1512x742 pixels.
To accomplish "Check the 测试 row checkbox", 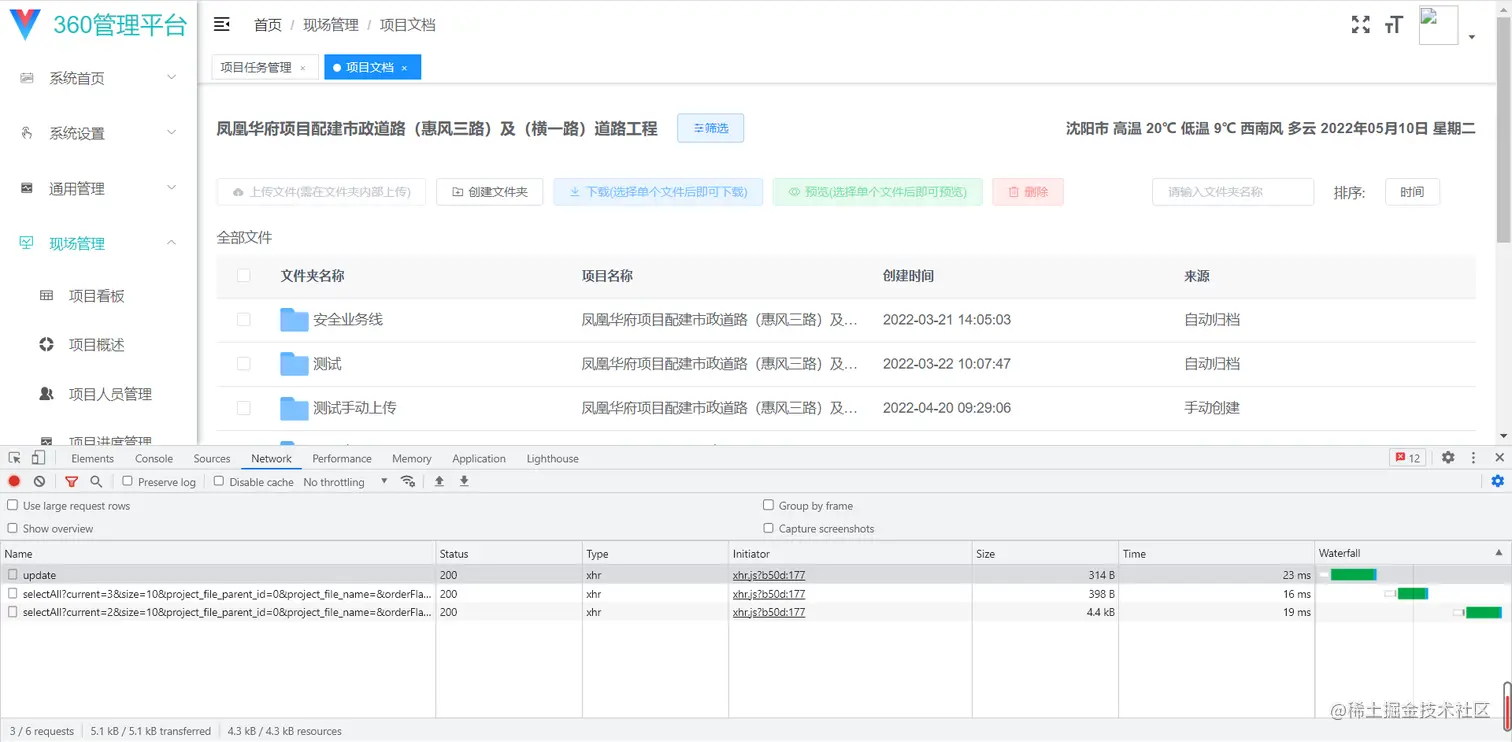I will pyautogui.click(x=244, y=364).
